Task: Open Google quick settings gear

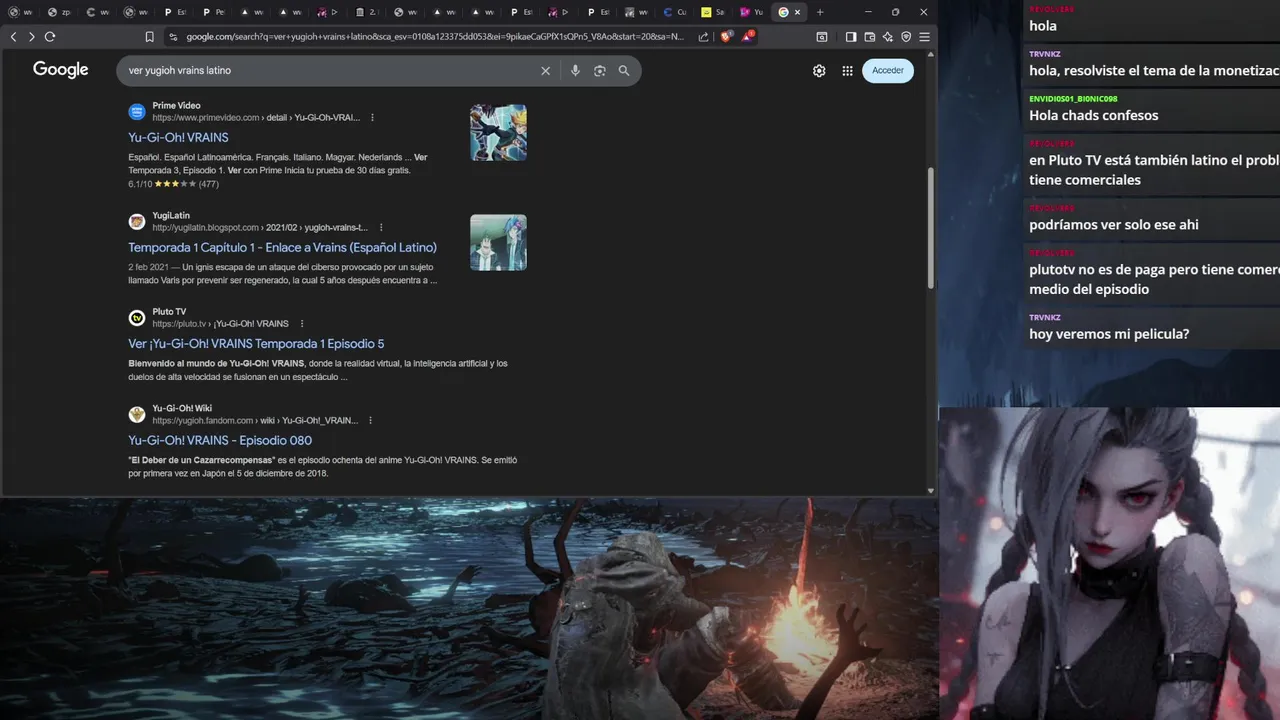Action: [819, 71]
